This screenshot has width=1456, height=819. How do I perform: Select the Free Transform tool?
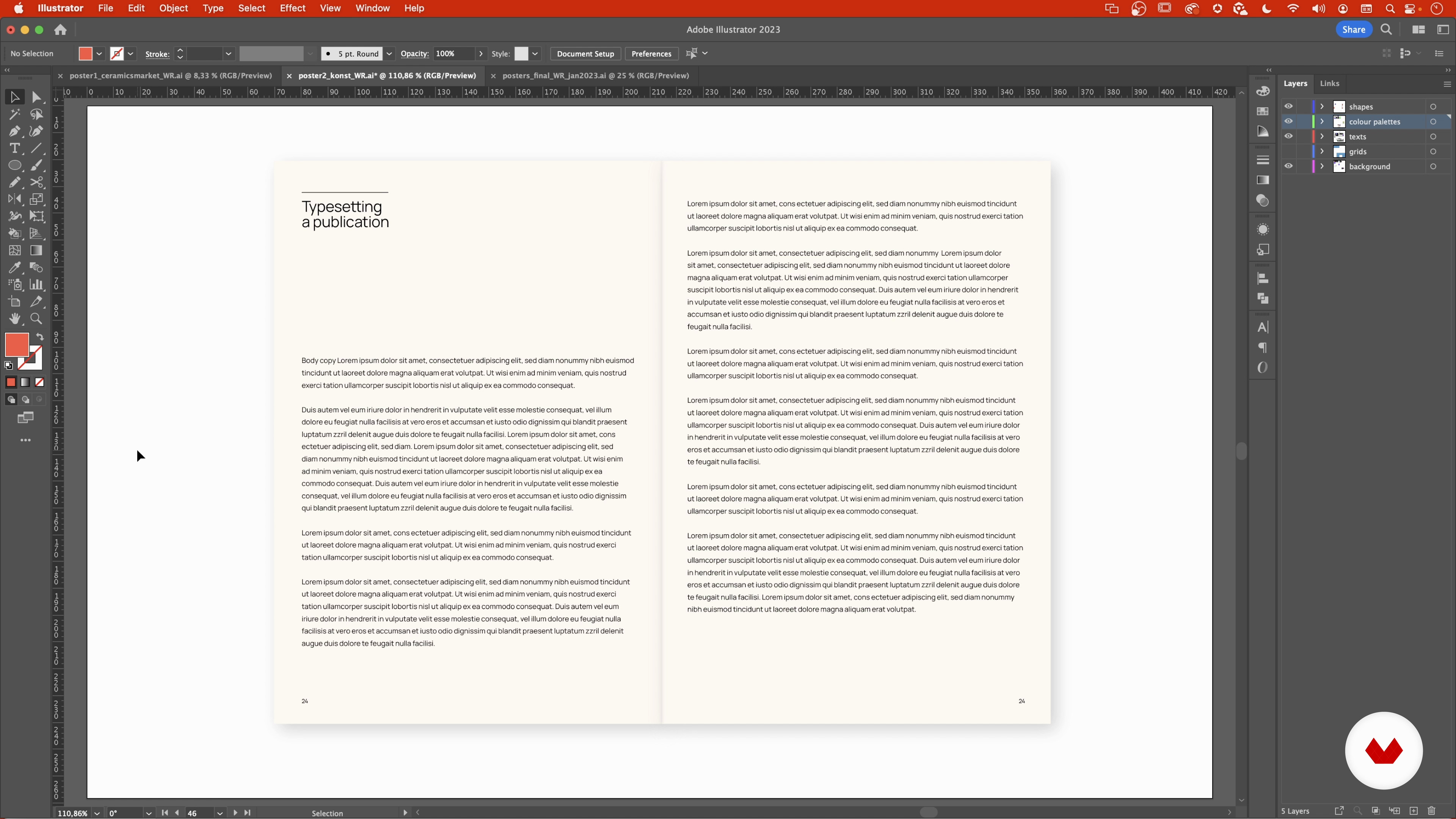[37, 216]
